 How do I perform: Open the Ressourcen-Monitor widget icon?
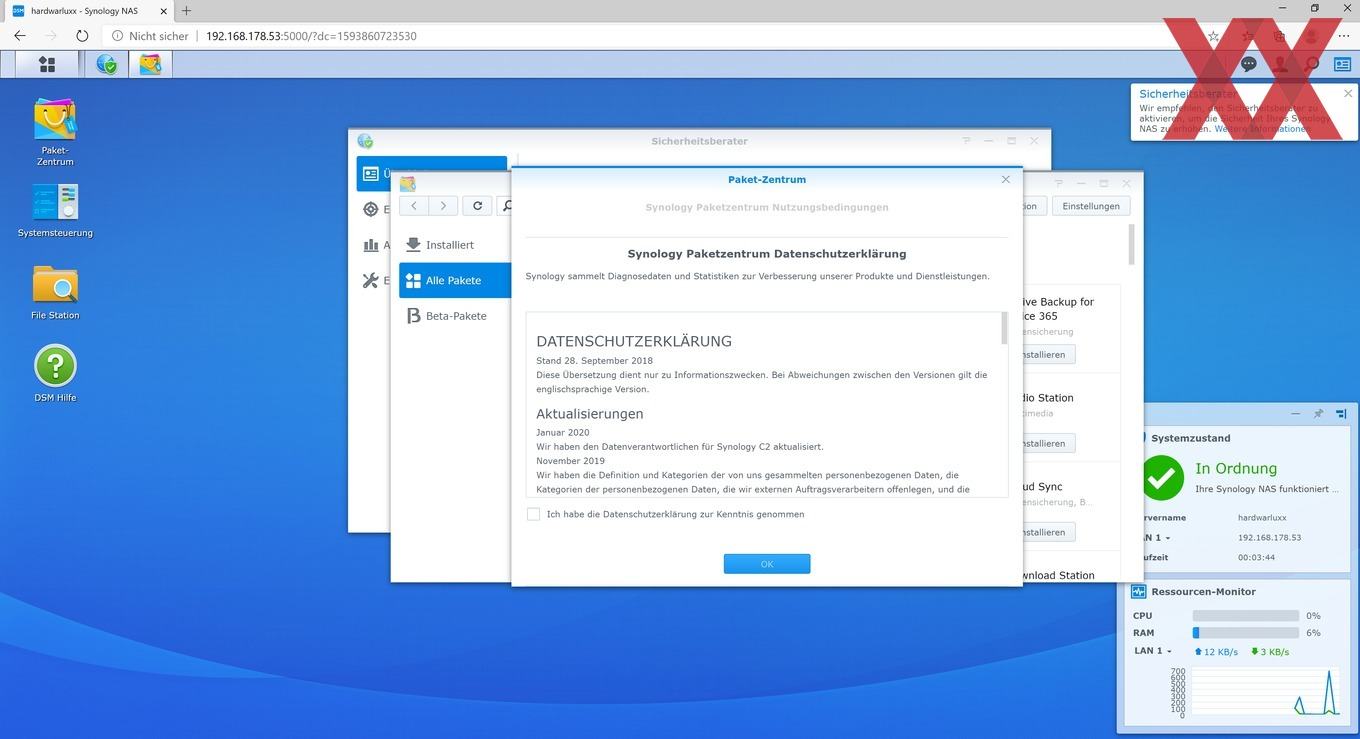click(x=1138, y=592)
